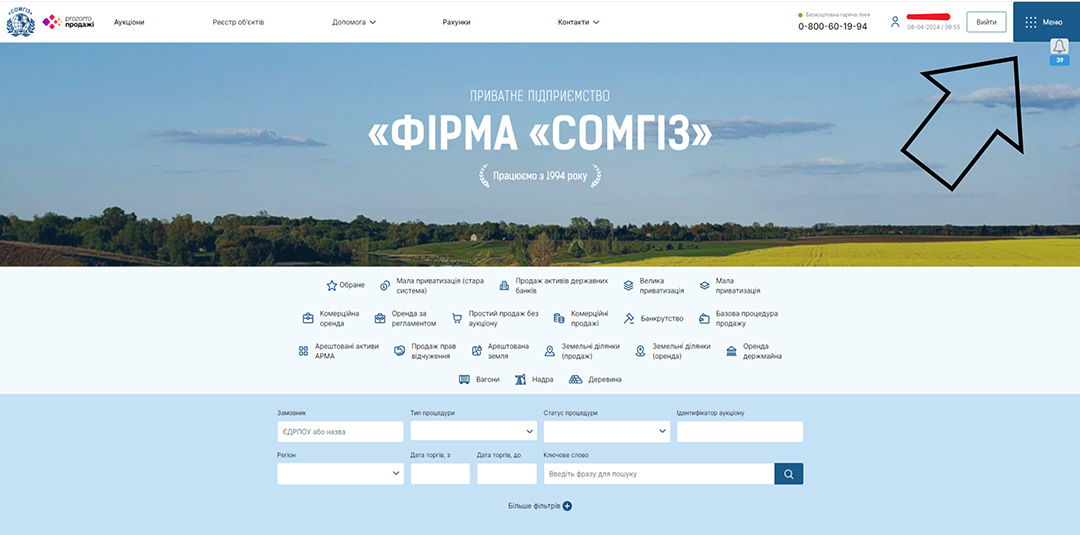Select the Обране star category
Viewport: 1080px width, 535px height.
pos(346,285)
